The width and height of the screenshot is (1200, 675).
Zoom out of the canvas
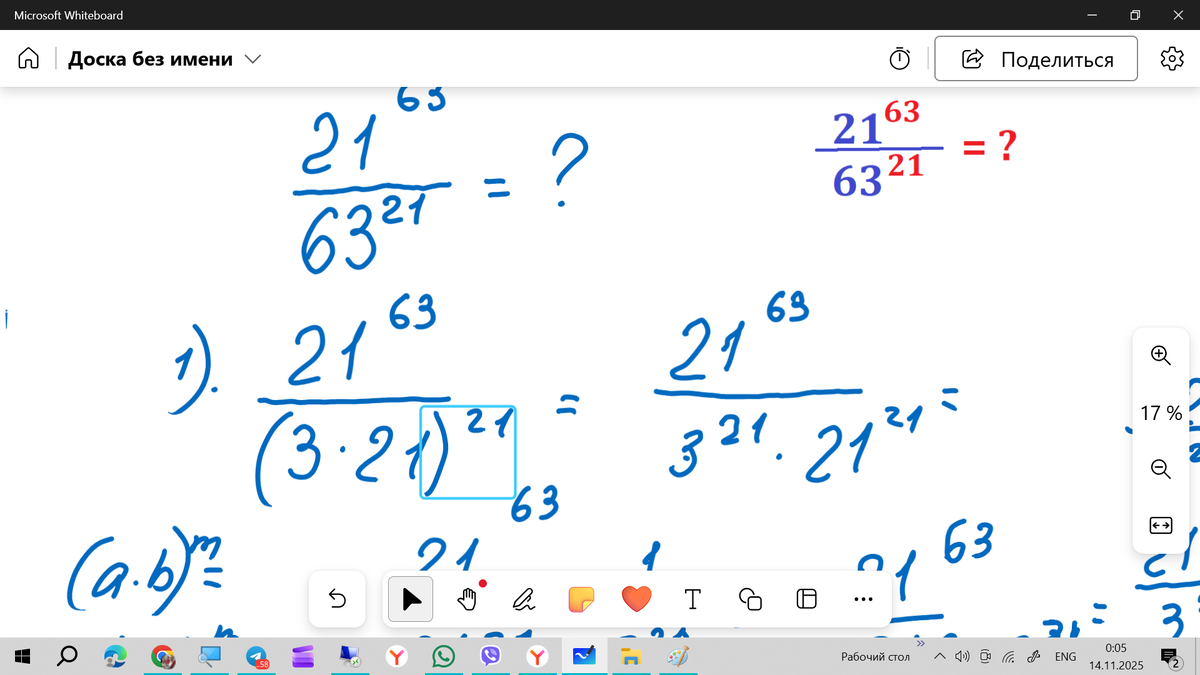[1160, 468]
